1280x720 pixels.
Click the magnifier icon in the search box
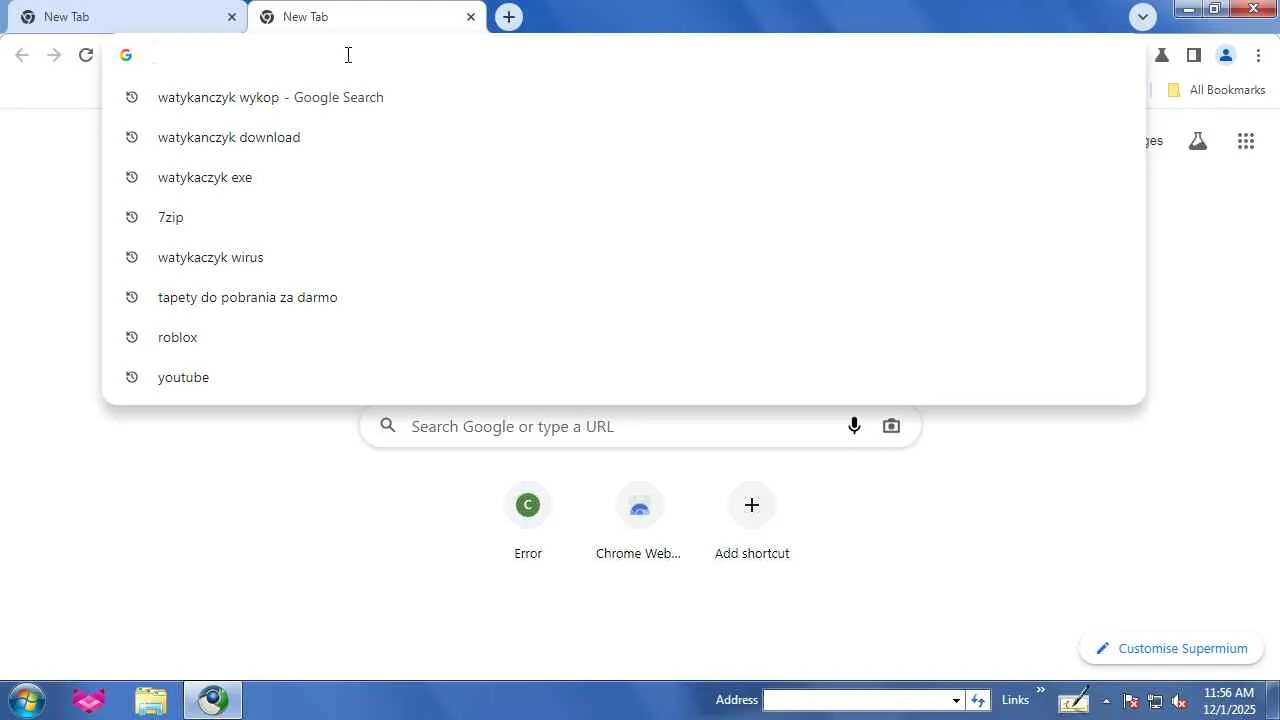(388, 426)
